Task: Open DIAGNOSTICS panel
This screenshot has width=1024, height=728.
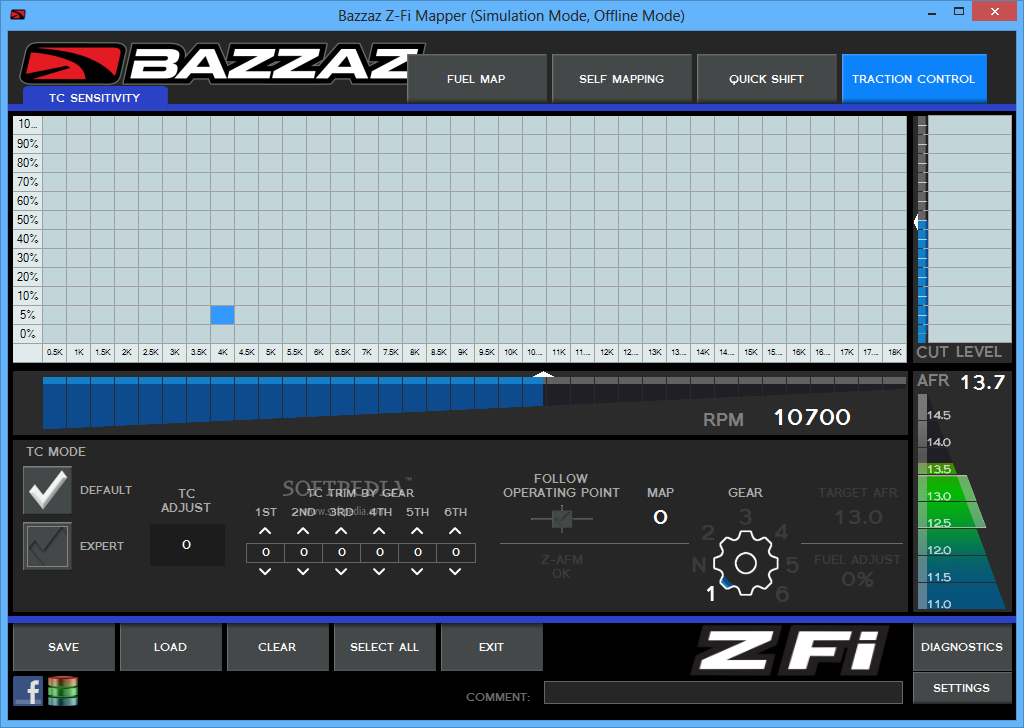Action: tap(962, 647)
